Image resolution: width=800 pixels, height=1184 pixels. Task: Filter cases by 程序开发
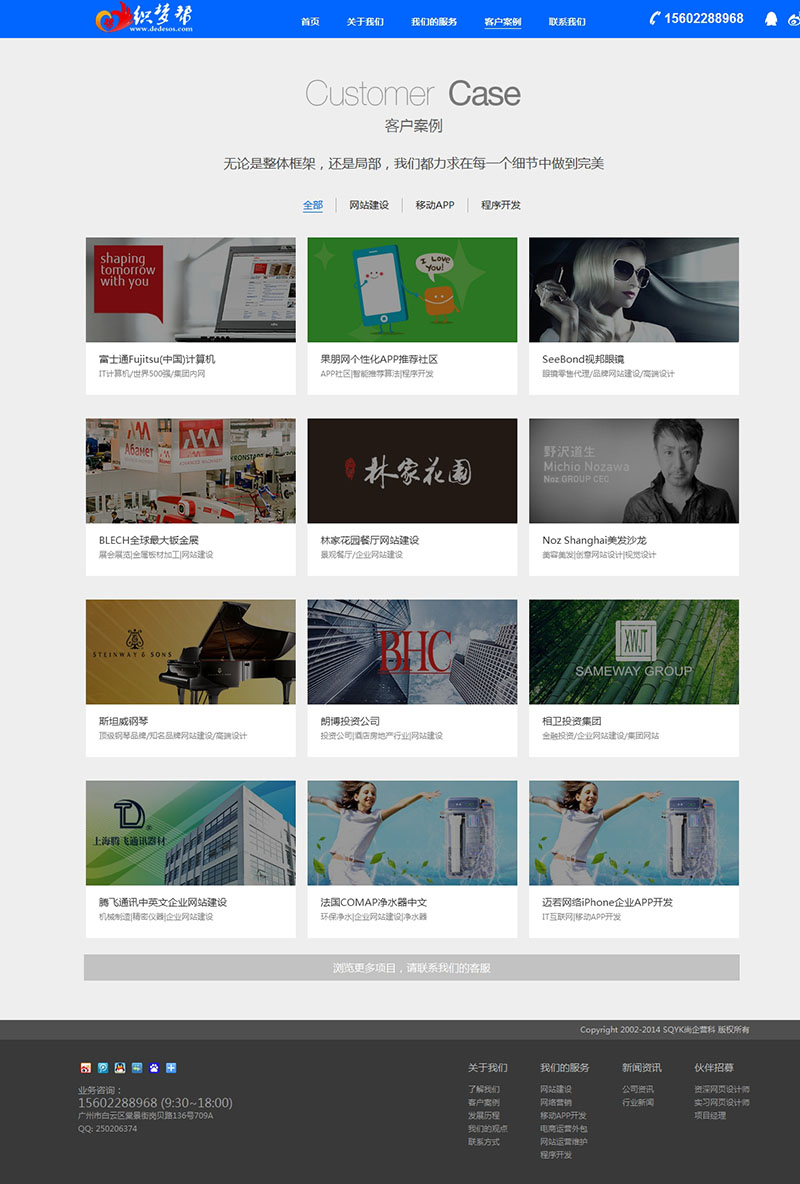pos(501,205)
